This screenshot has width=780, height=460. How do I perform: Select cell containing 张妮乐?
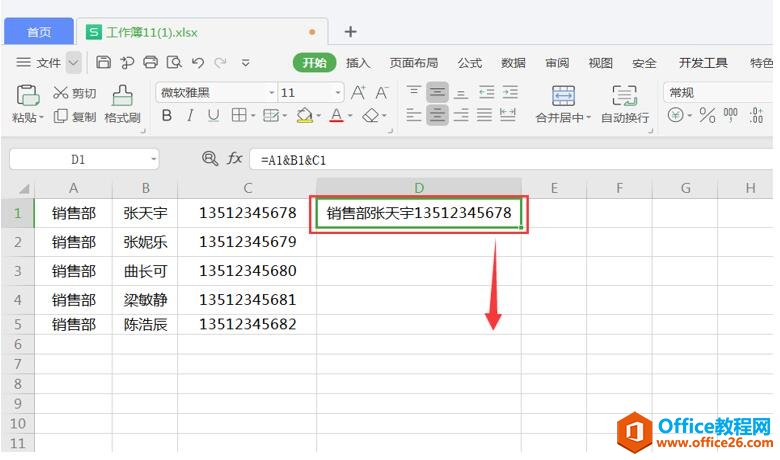(145, 242)
